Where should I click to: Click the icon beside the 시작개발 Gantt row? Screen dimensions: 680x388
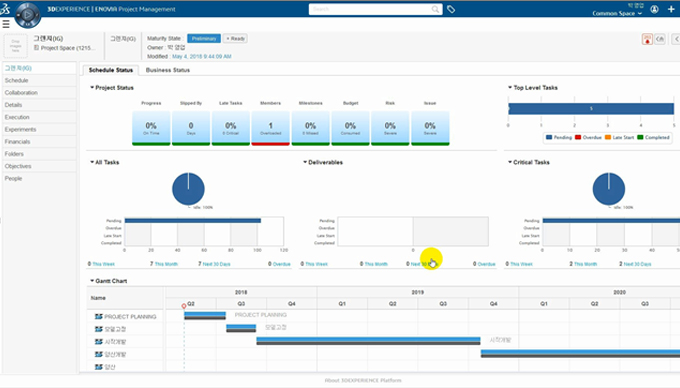tap(98, 342)
